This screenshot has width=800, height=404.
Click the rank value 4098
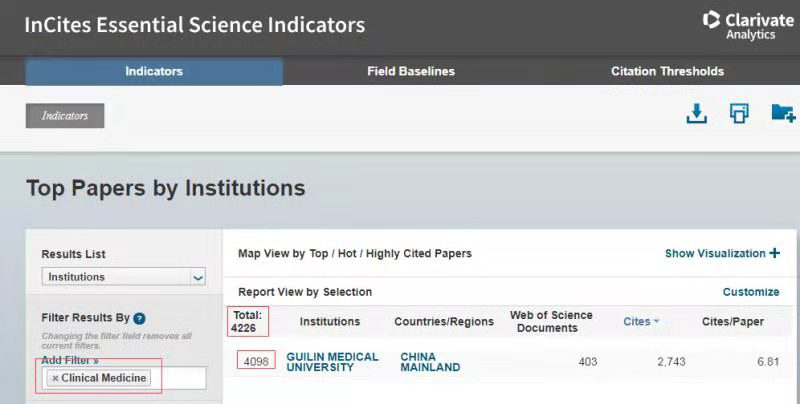click(x=256, y=361)
